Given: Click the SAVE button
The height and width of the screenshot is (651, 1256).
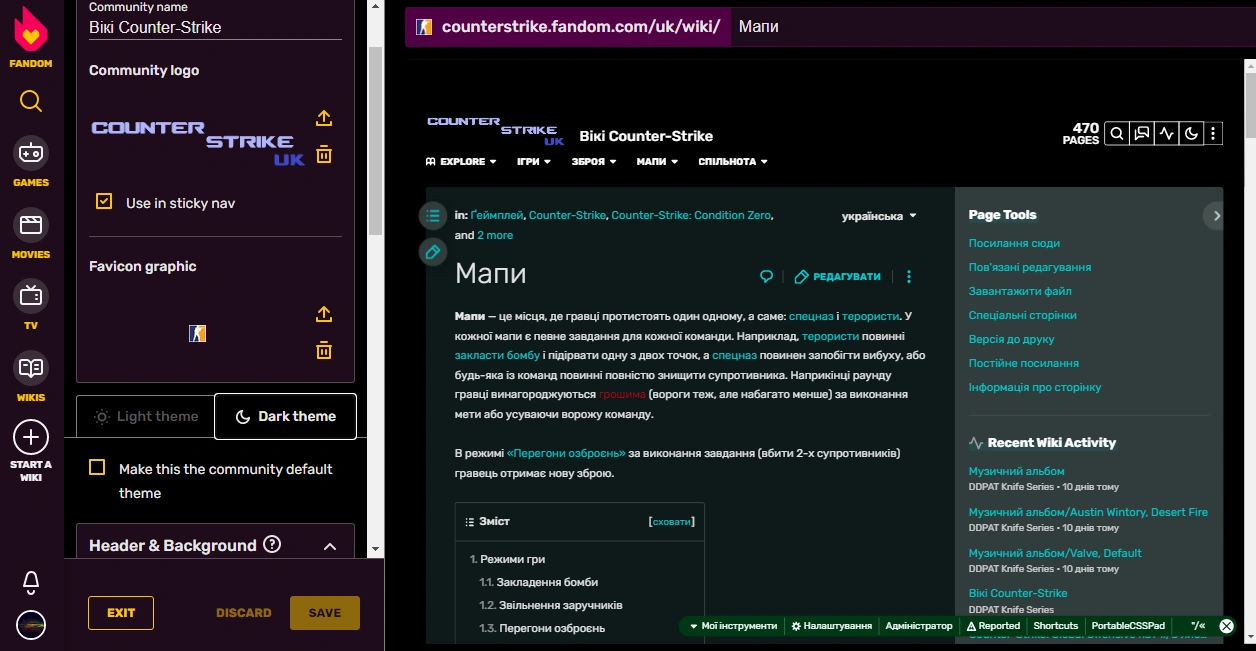Looking at the screenshot, I should pos(325,613).
